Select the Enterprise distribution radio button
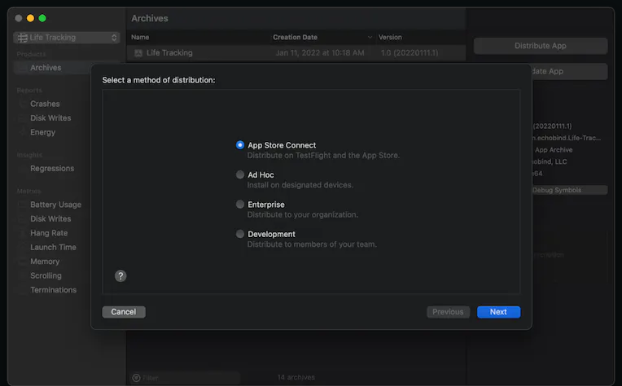This screenshot has height=386, width=622. (x=240, y=204)
